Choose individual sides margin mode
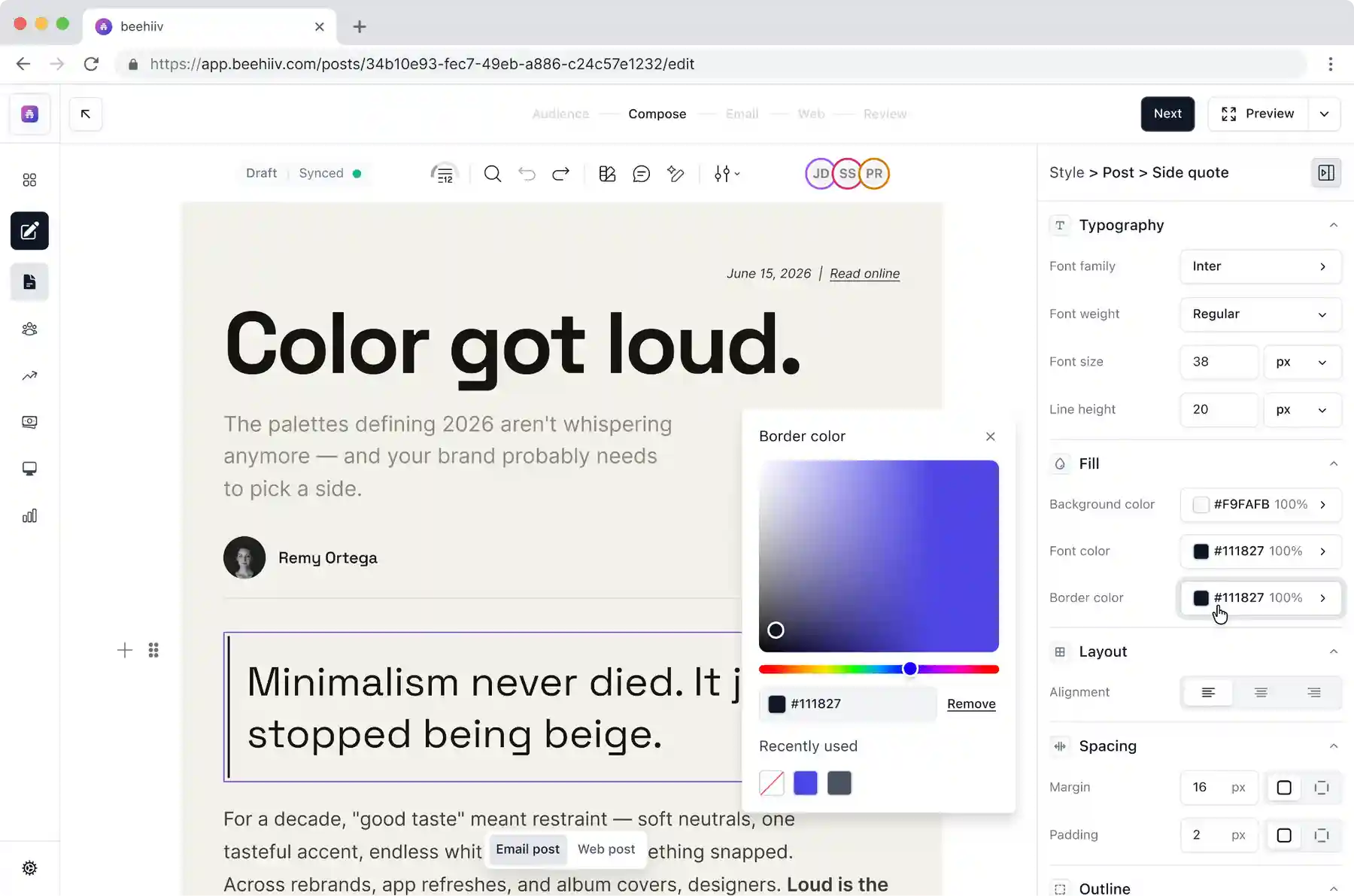 [1322, 788]
